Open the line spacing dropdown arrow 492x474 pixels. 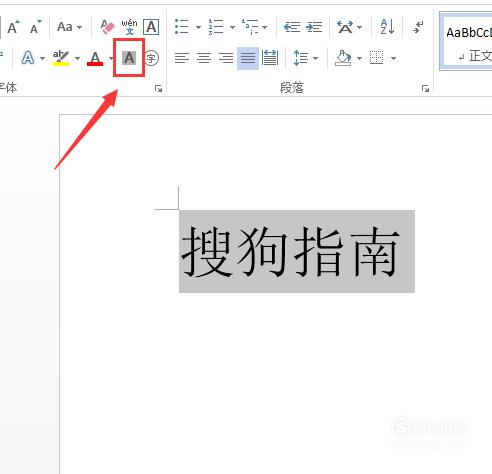[x=315, y=59]
